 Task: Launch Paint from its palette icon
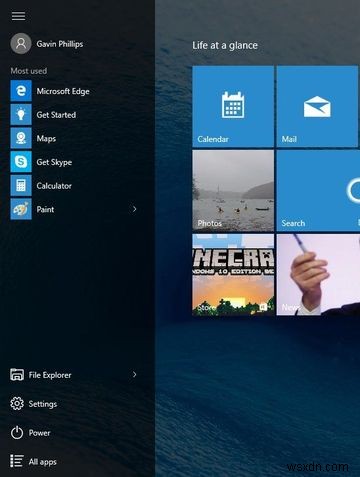pos(21,209)
